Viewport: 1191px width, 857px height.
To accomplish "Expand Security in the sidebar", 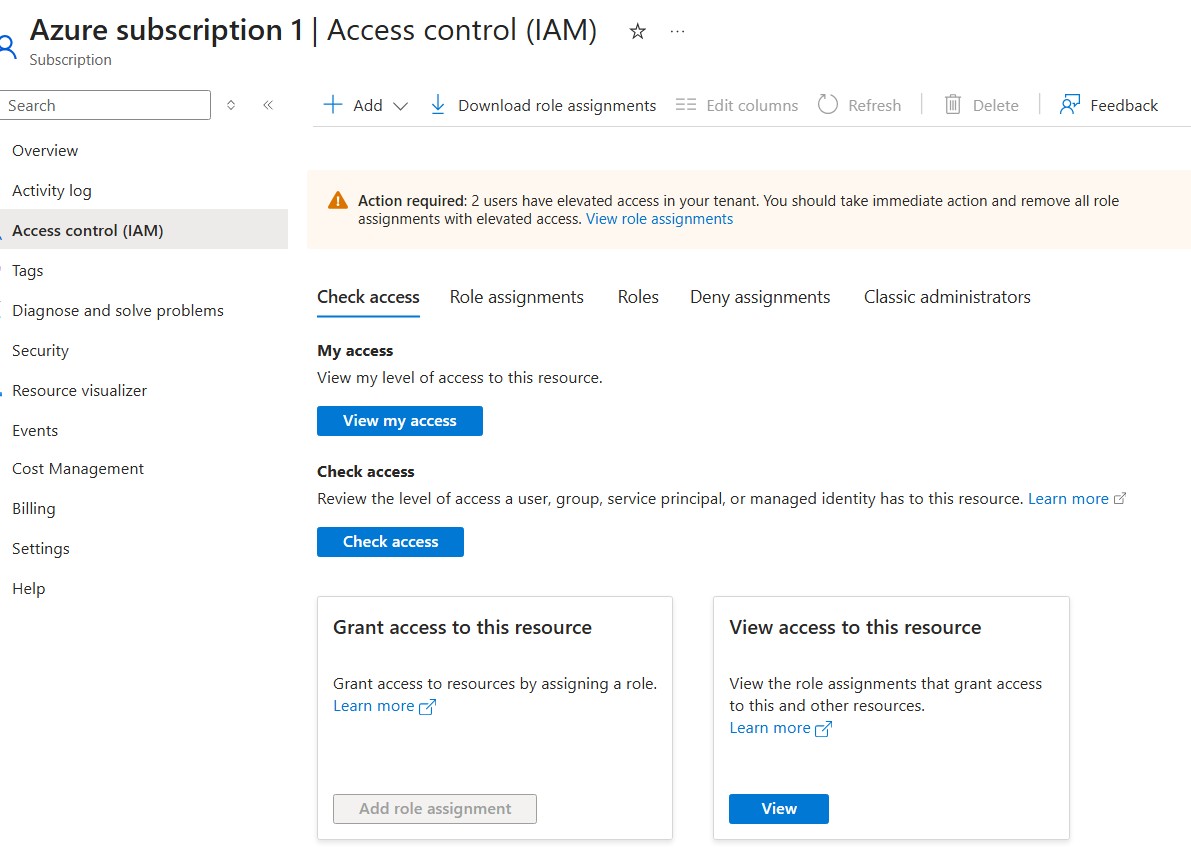I will pyautogui.click(x=40, y=350).
